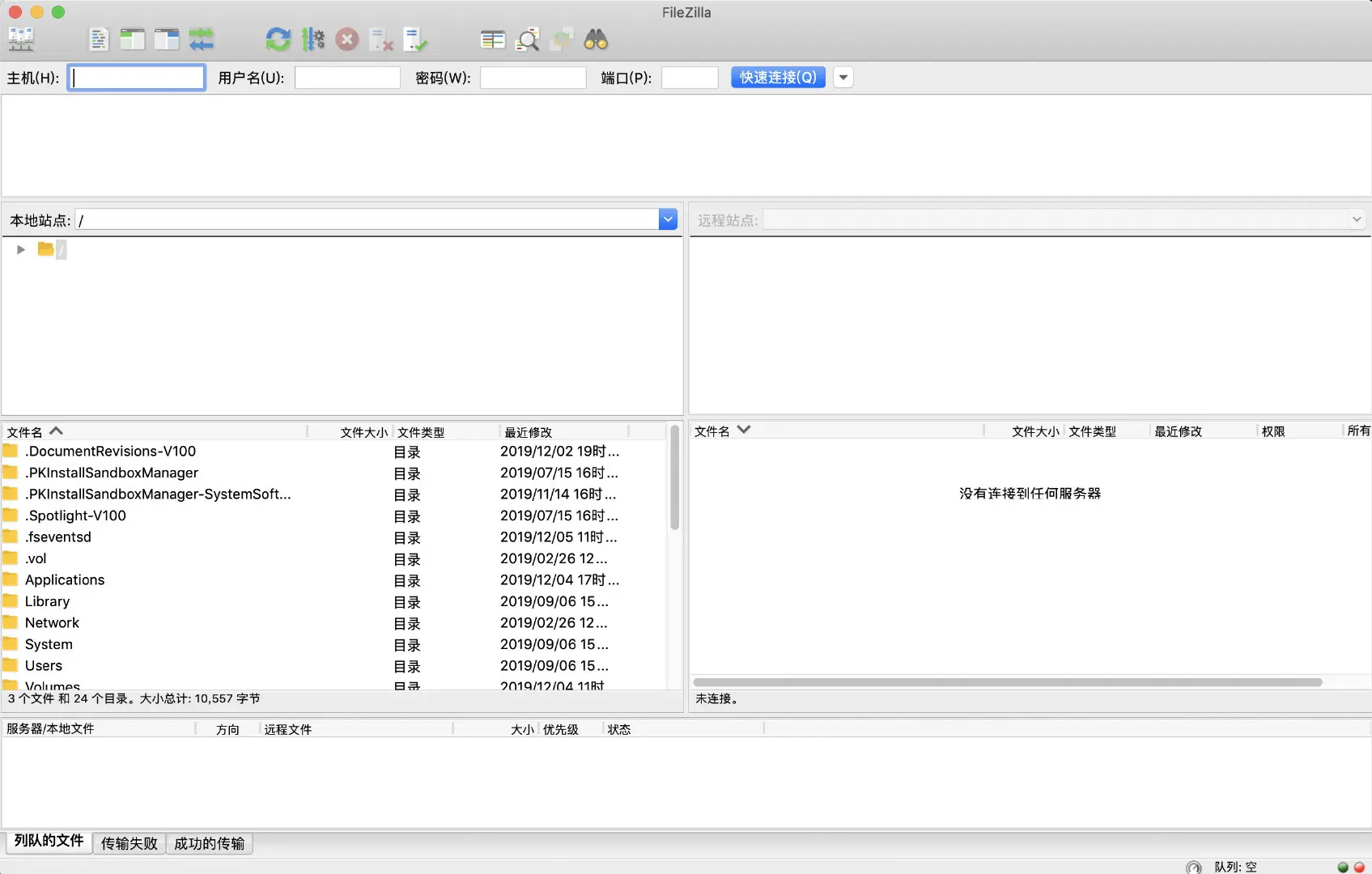1372x874 pixels.
Task: Click the 主机(H) host input field
Action: (x=137, y=78)
